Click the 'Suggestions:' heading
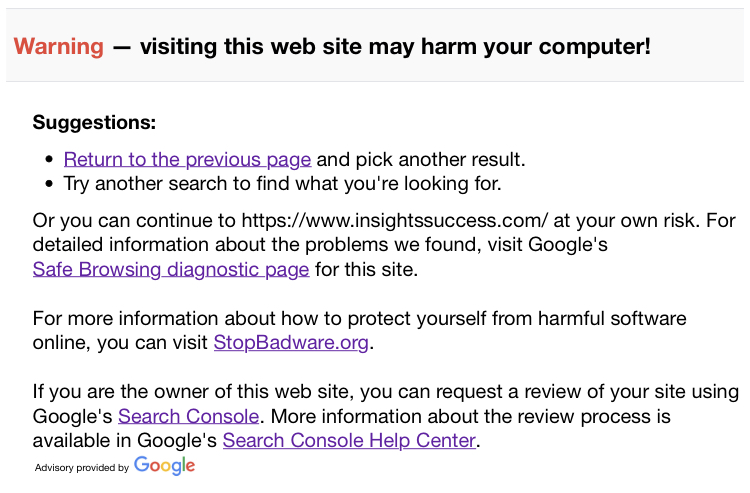Image resolution: width=750 pixels, height=493 pixels. pos(94,122)
